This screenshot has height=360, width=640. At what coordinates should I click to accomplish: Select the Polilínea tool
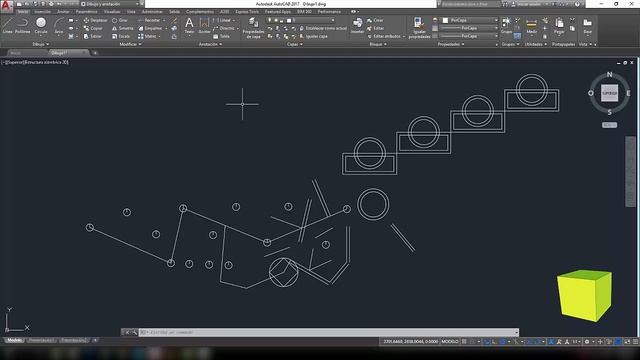point(22,25)
